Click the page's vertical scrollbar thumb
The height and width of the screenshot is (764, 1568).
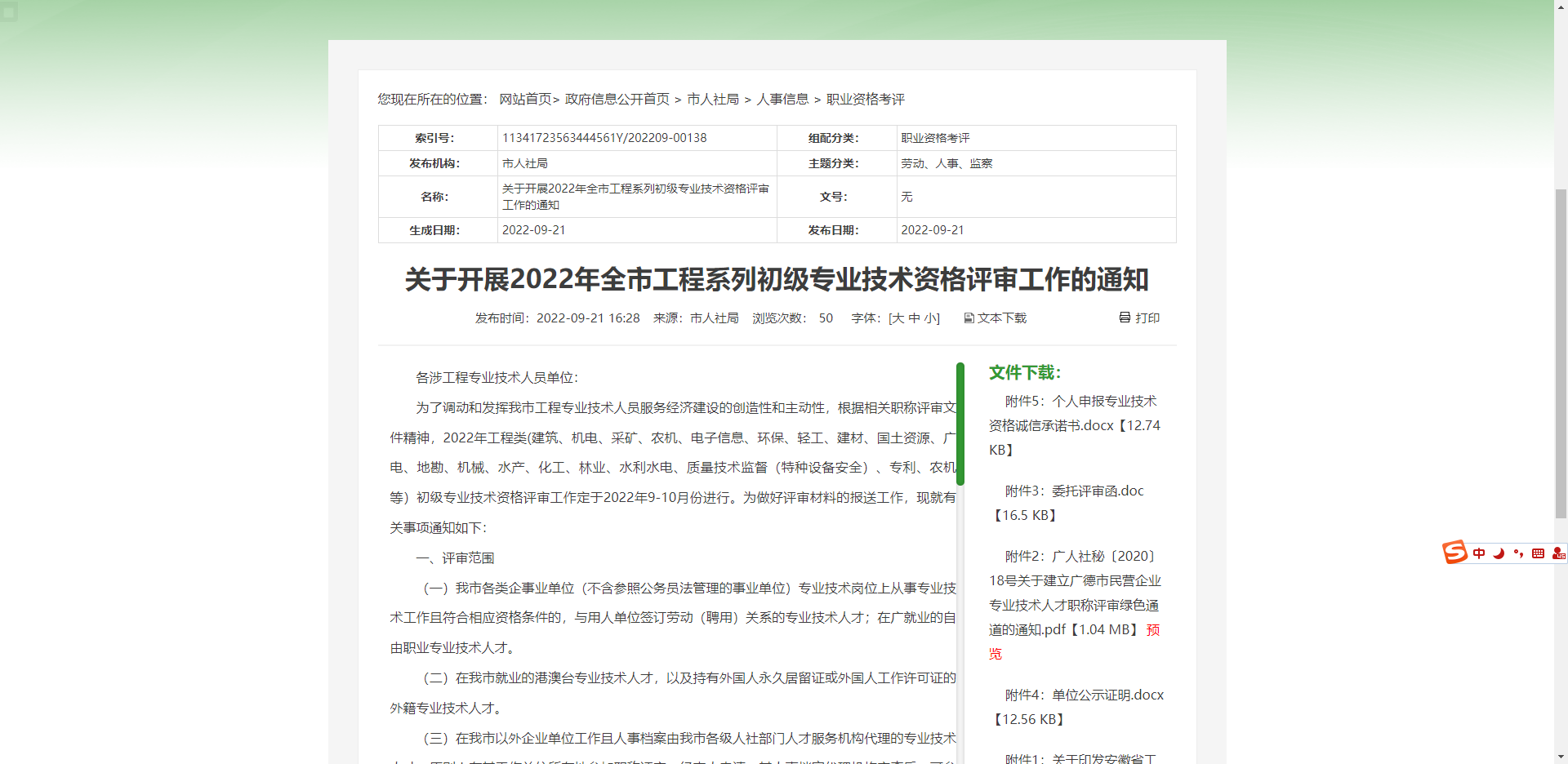point(1561,353)
